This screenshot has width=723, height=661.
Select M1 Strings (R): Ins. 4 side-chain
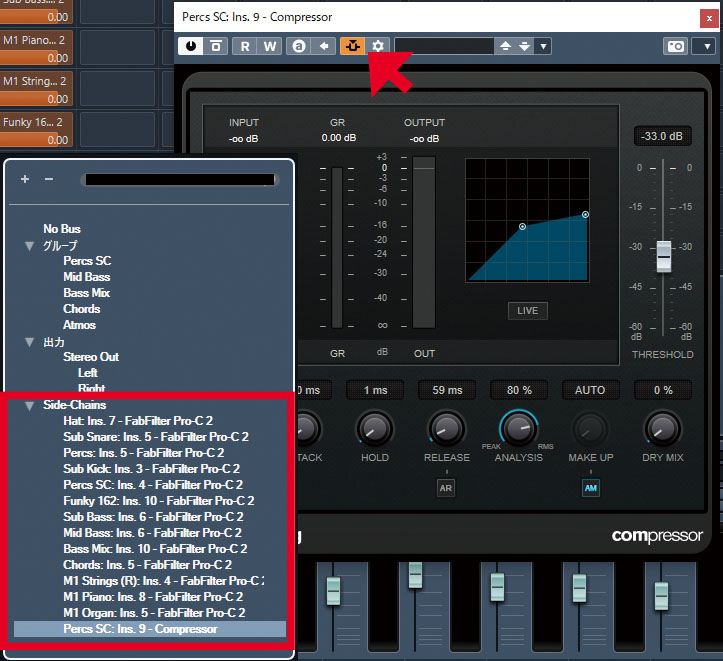(164, 581)
